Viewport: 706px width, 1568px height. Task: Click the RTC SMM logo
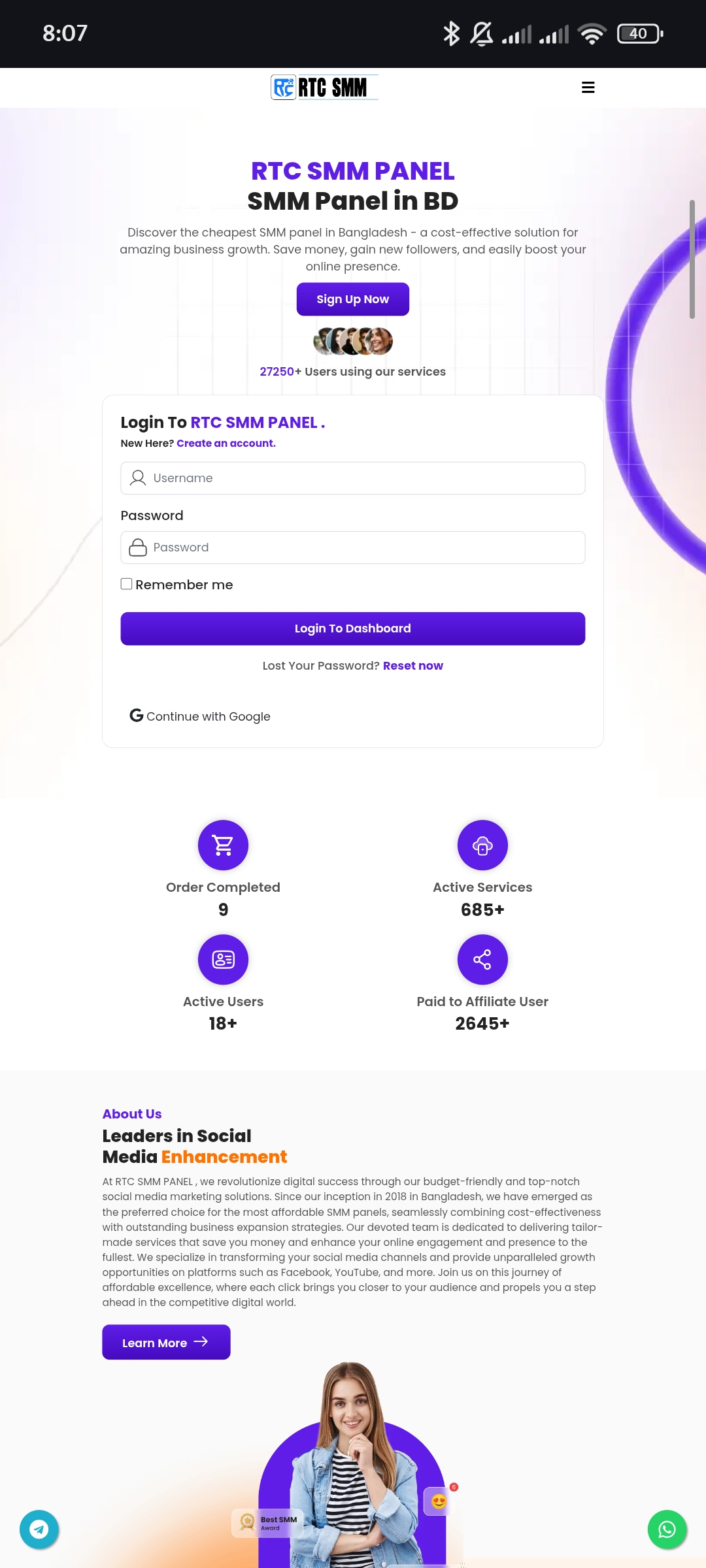click(x=324, y=88)
